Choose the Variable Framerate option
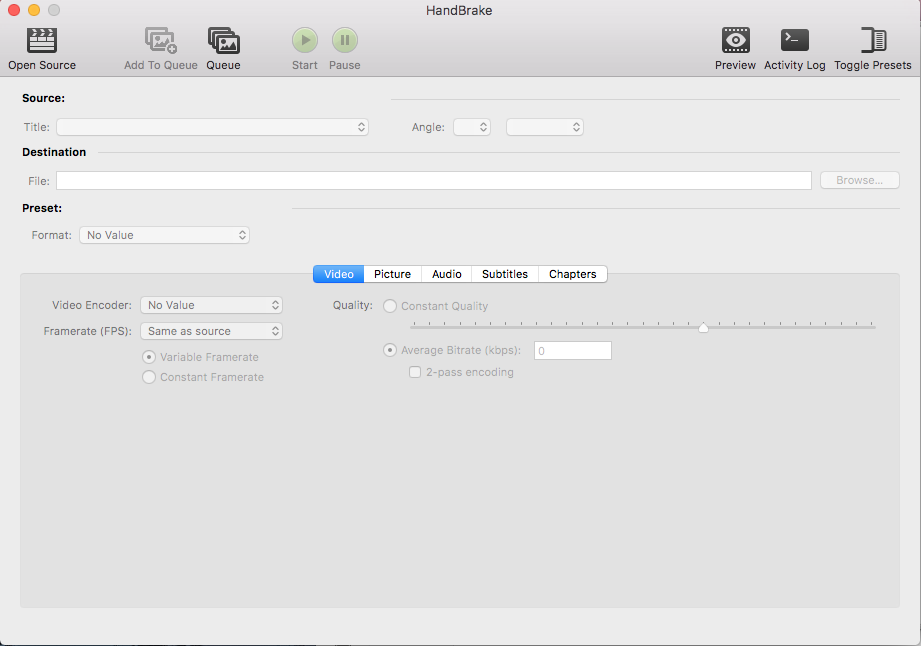This screenshot has width=921, height=646. (149, 357)
